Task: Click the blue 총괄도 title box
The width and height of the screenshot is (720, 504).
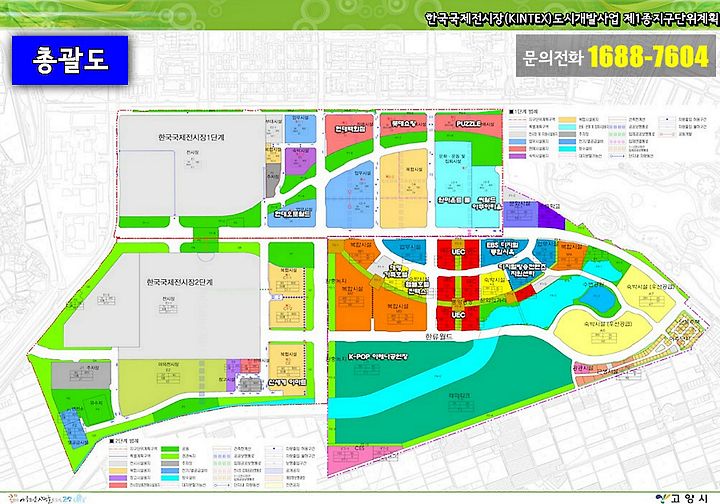Action: [x=70, y=60]
